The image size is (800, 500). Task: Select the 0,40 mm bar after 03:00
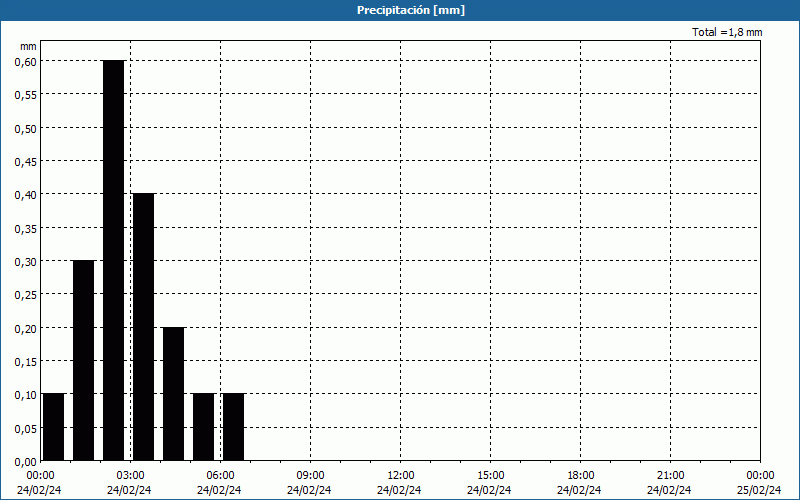coord(143,326)
